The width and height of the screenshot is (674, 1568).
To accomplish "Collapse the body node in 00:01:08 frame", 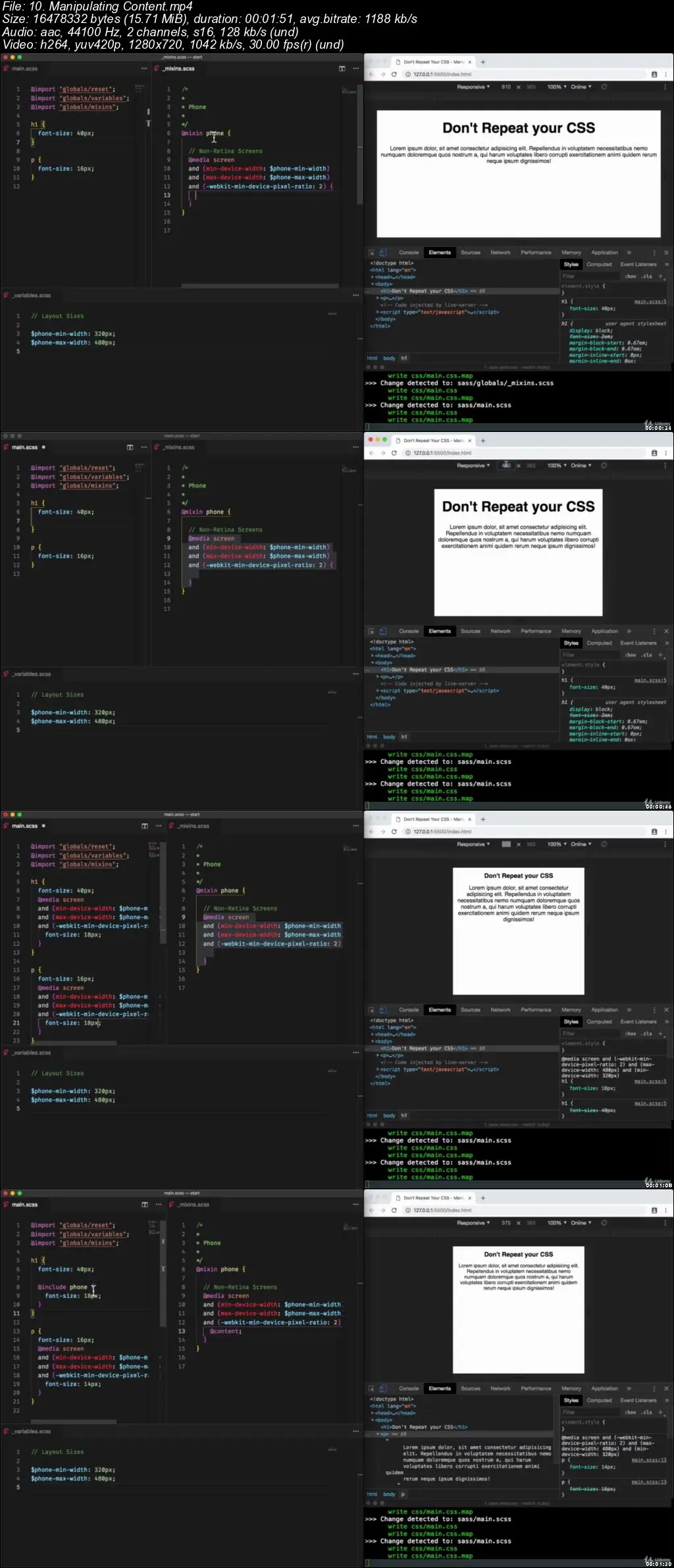I will 373,1041.
